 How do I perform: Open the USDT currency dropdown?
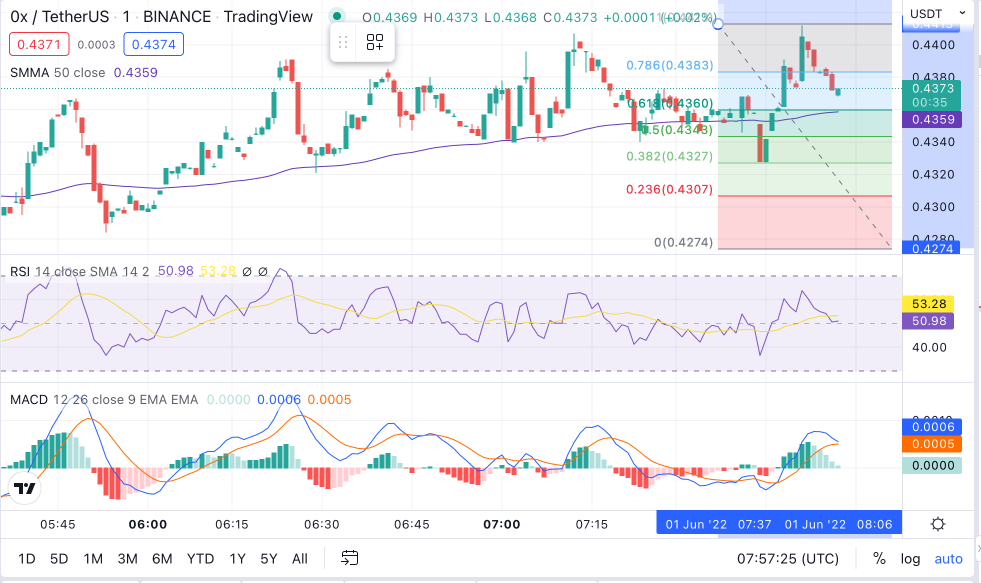pos(937,13)
